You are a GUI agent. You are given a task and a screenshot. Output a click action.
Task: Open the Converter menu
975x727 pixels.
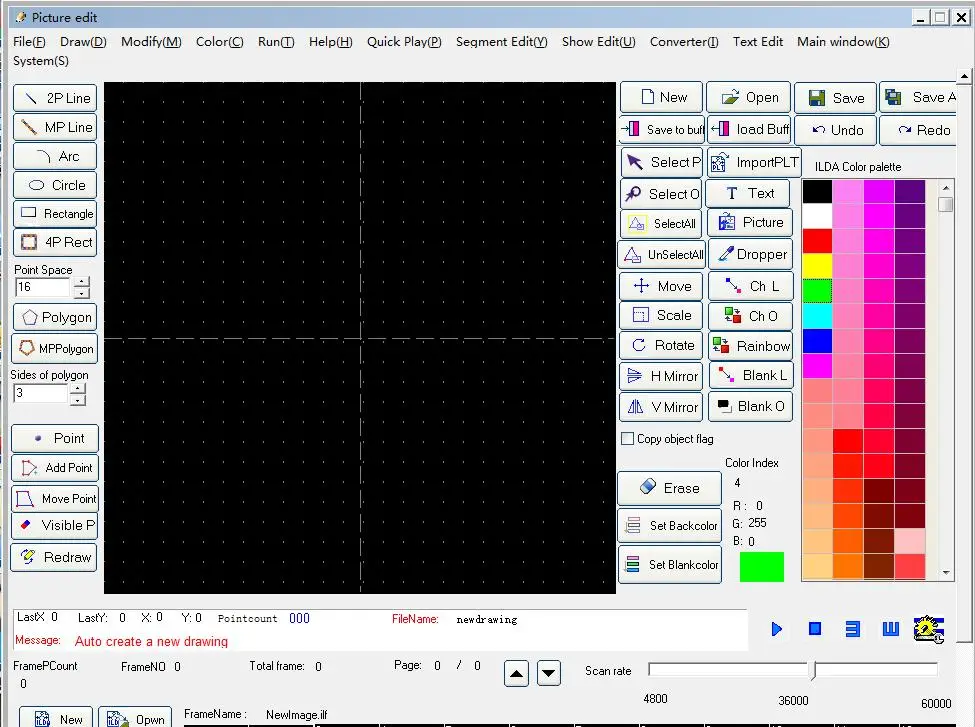(x=684, y=42)
